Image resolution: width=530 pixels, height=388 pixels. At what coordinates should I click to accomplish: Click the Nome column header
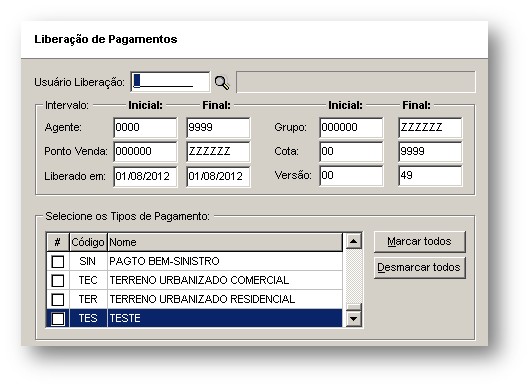pos(225,242)
